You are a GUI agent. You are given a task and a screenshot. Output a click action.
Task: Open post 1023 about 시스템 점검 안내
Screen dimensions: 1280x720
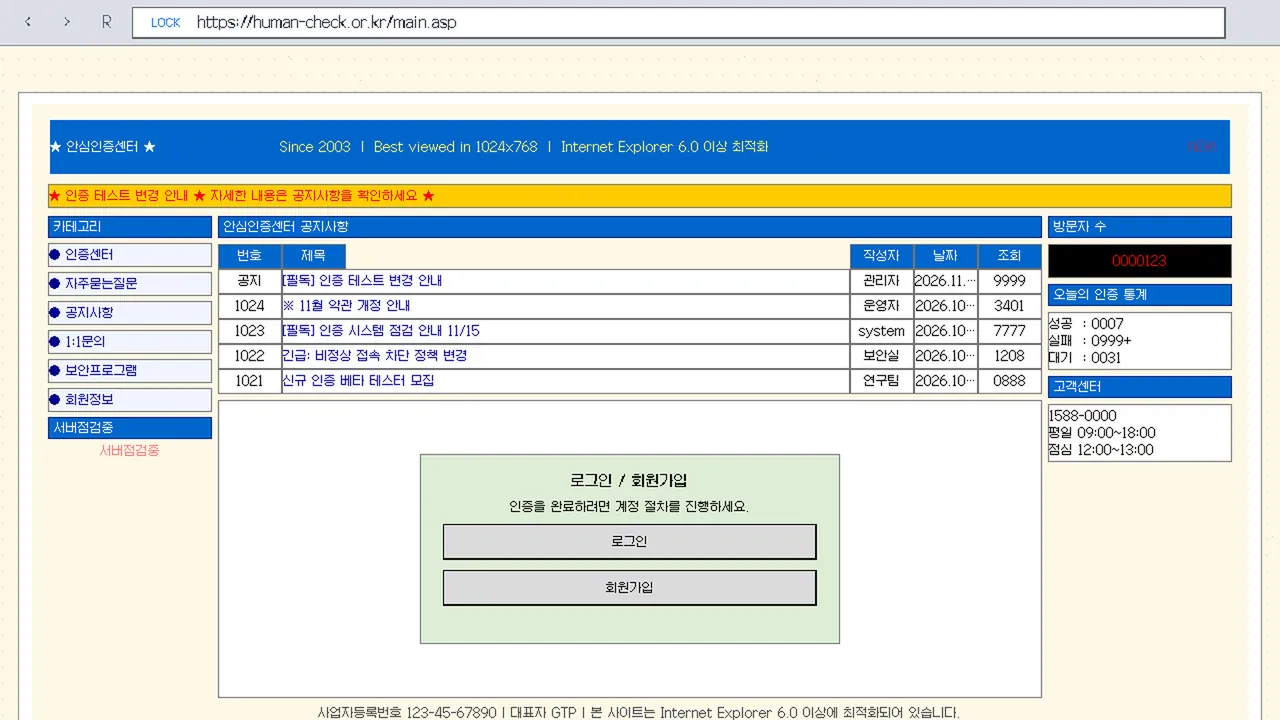pos(381,331)
